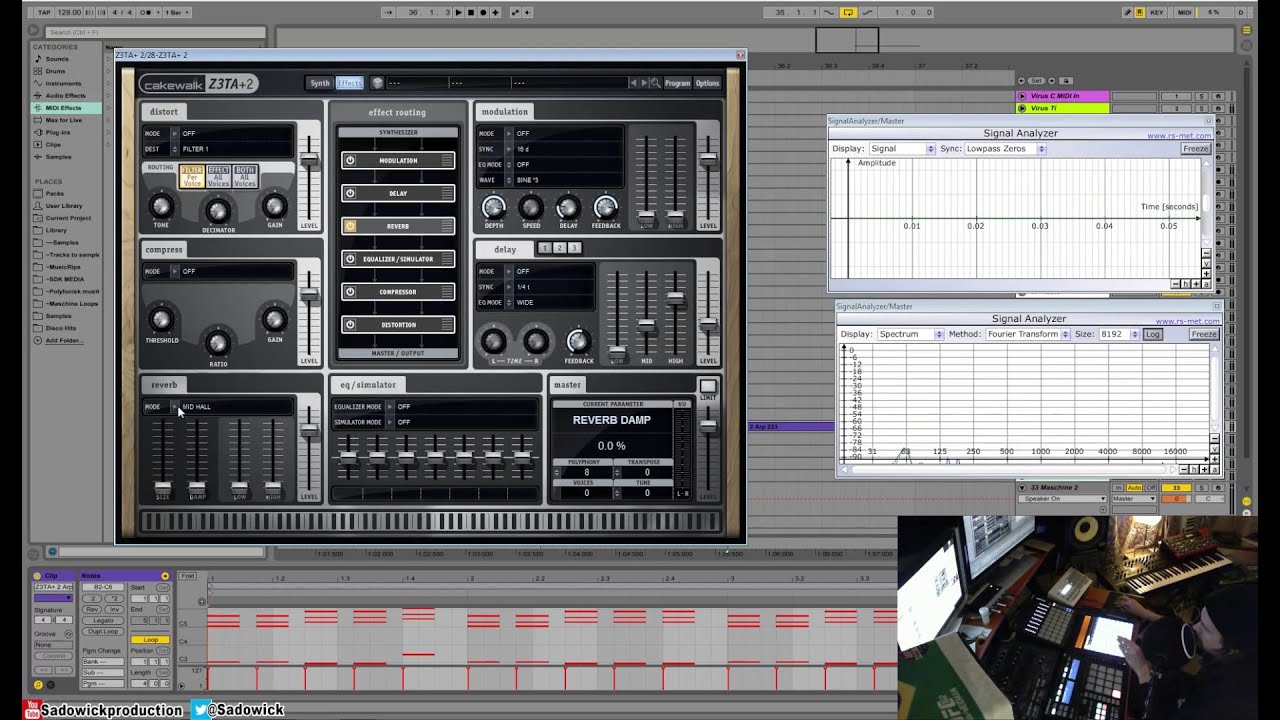Click the compress Threshold knob
The width and height of the screenshot is (1280, 720).
tap(161, 320)
